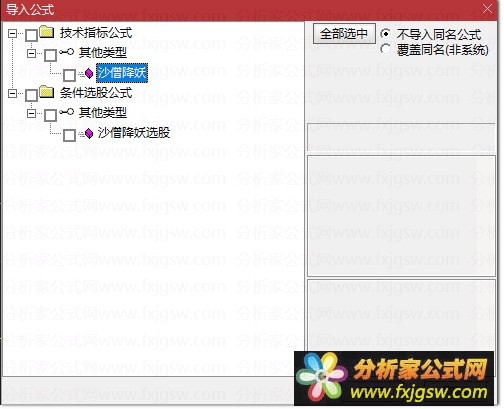
Task: Collapse the 技术指标公式 tree node
Action: [12, 33]
